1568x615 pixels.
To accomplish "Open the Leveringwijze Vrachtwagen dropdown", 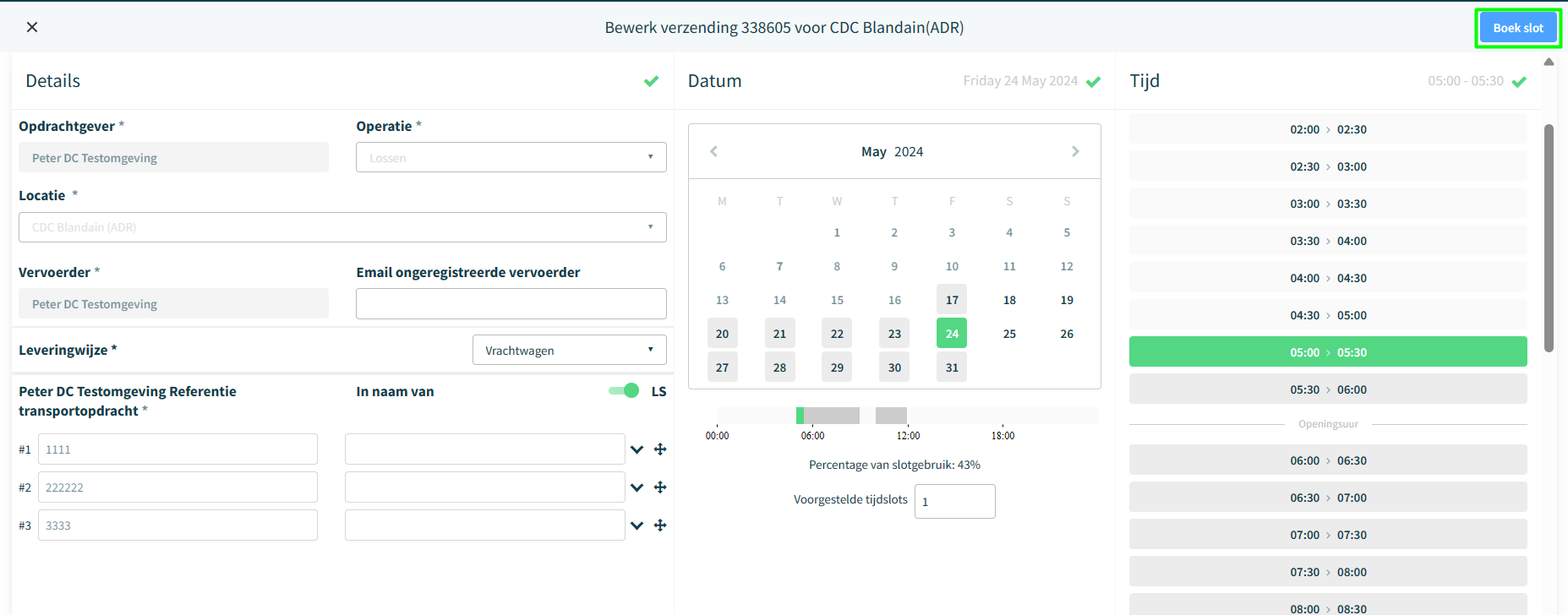I will pyautogui.click(x=569, y=350).
